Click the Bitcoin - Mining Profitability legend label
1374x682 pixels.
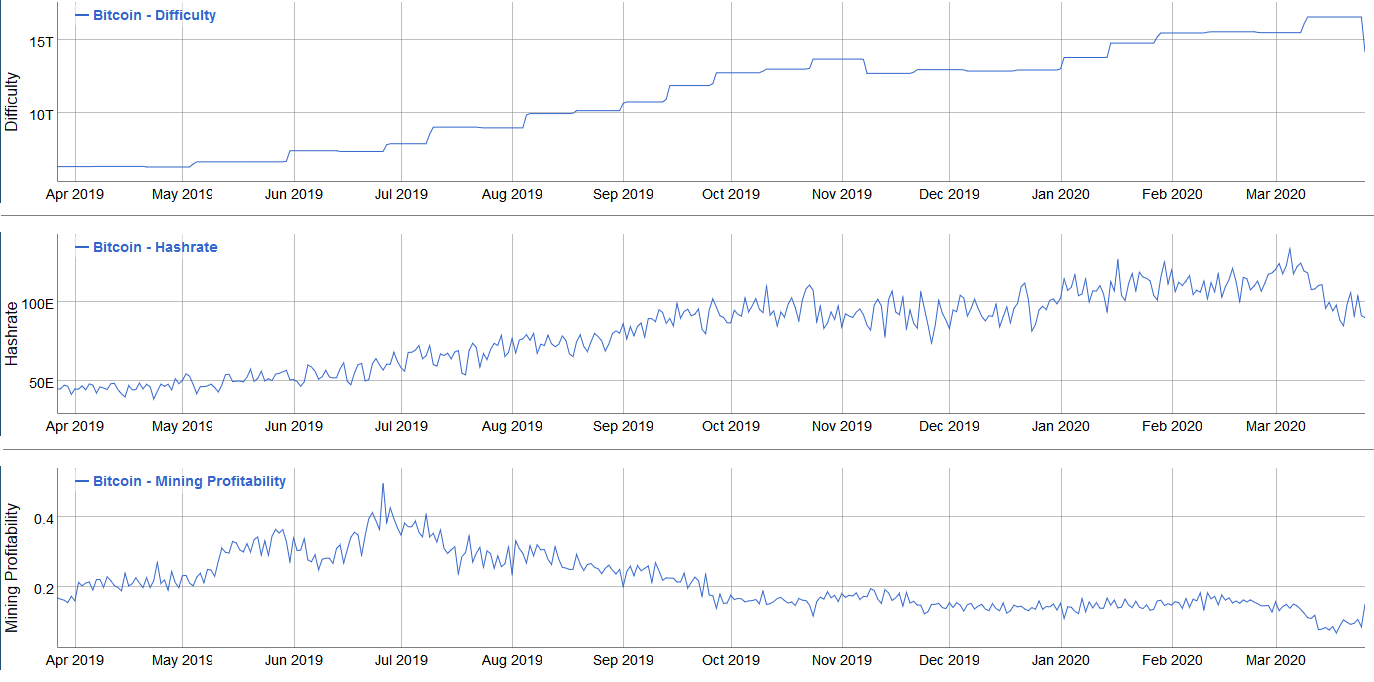[189, 481]
